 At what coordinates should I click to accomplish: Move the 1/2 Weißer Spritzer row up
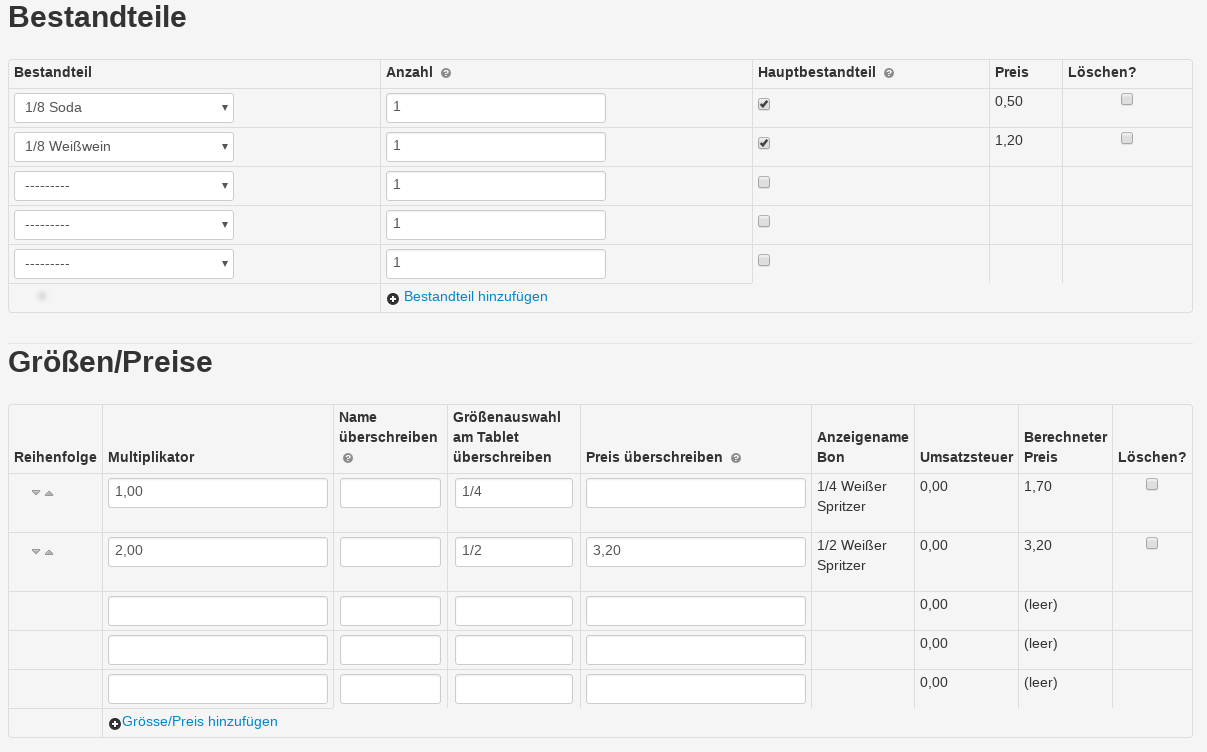pos(49,552)
